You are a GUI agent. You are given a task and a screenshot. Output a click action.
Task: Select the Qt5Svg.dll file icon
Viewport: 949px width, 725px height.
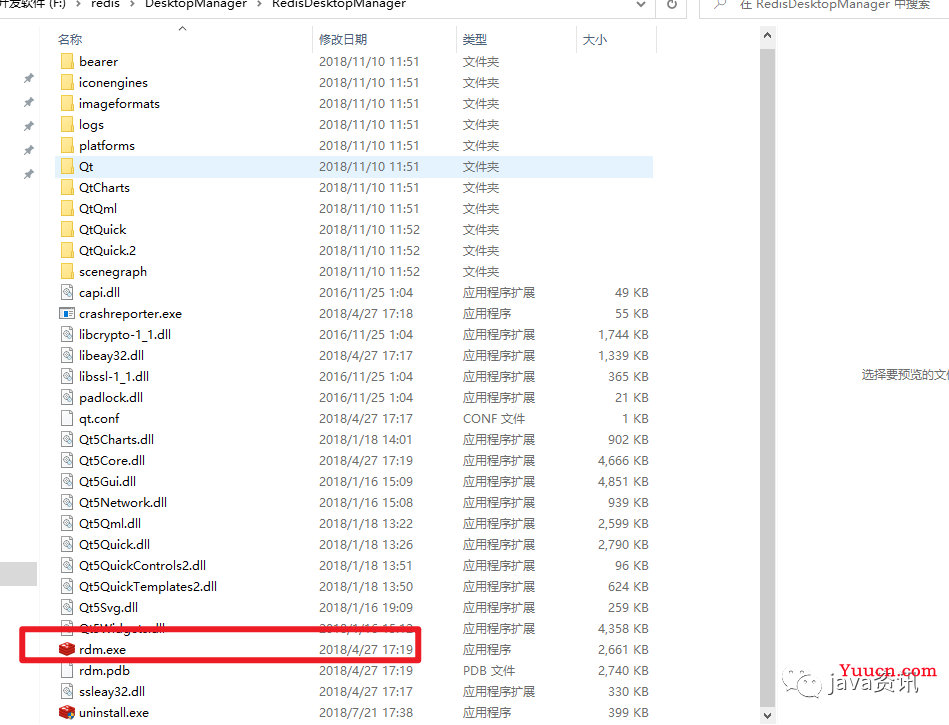click(x=67, y=607)
